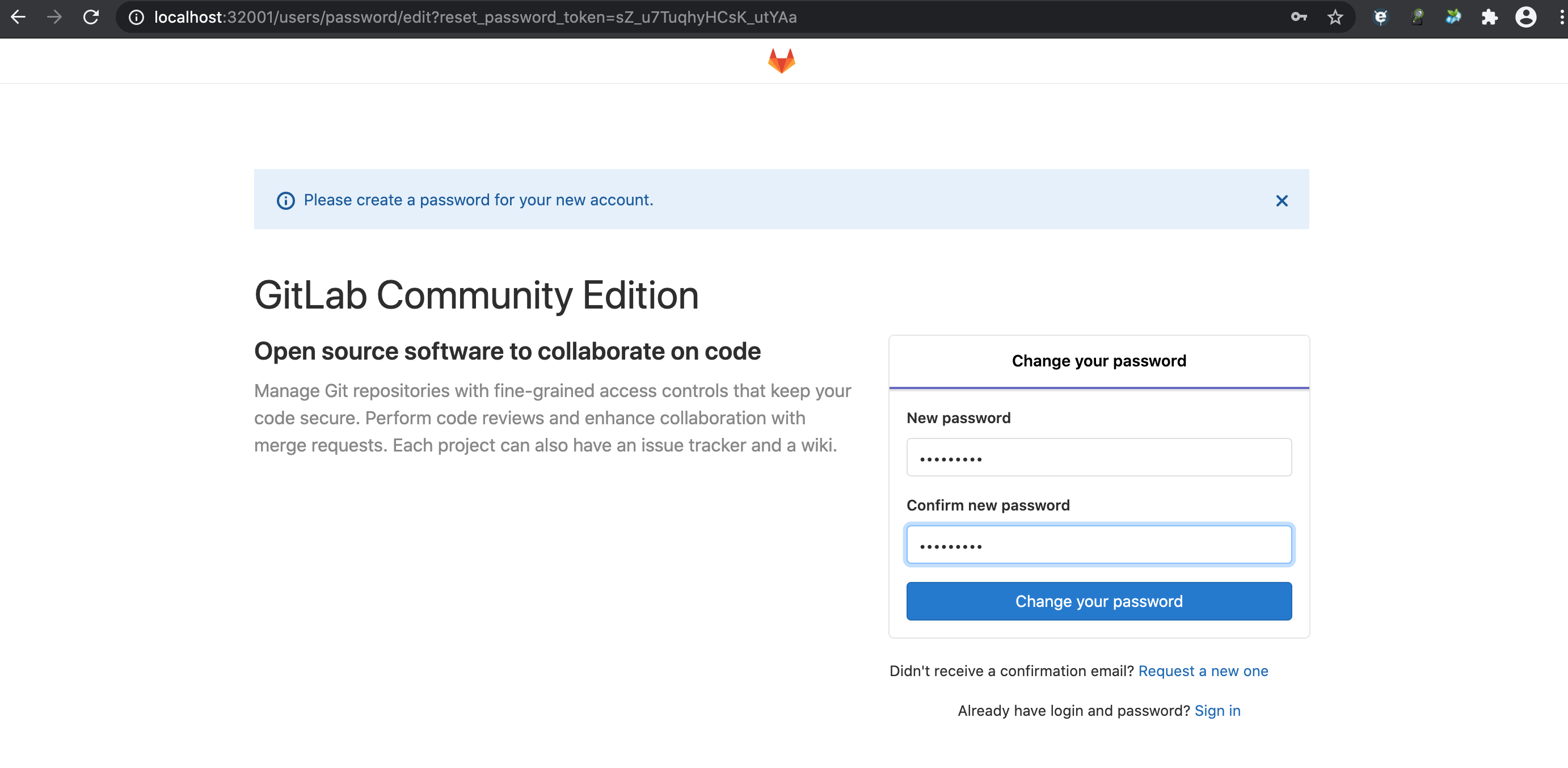Image resolution: width=1568 pixels, height=768 pixels.
Task: Click the URL in the address bar
Action: pyautogui.click(x=475, y=17)
